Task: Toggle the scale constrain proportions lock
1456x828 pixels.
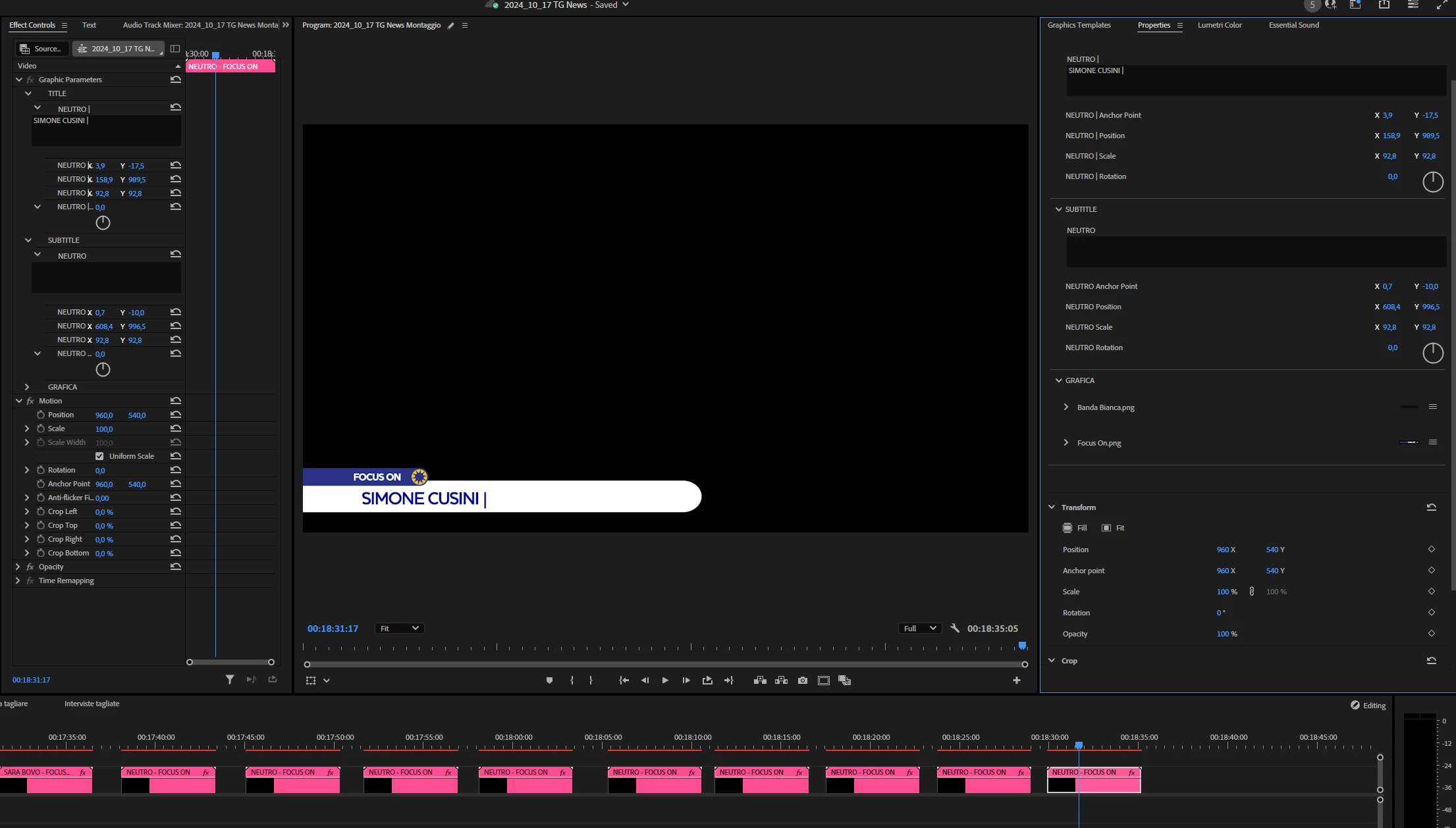Action: (x=1251, y=592)
